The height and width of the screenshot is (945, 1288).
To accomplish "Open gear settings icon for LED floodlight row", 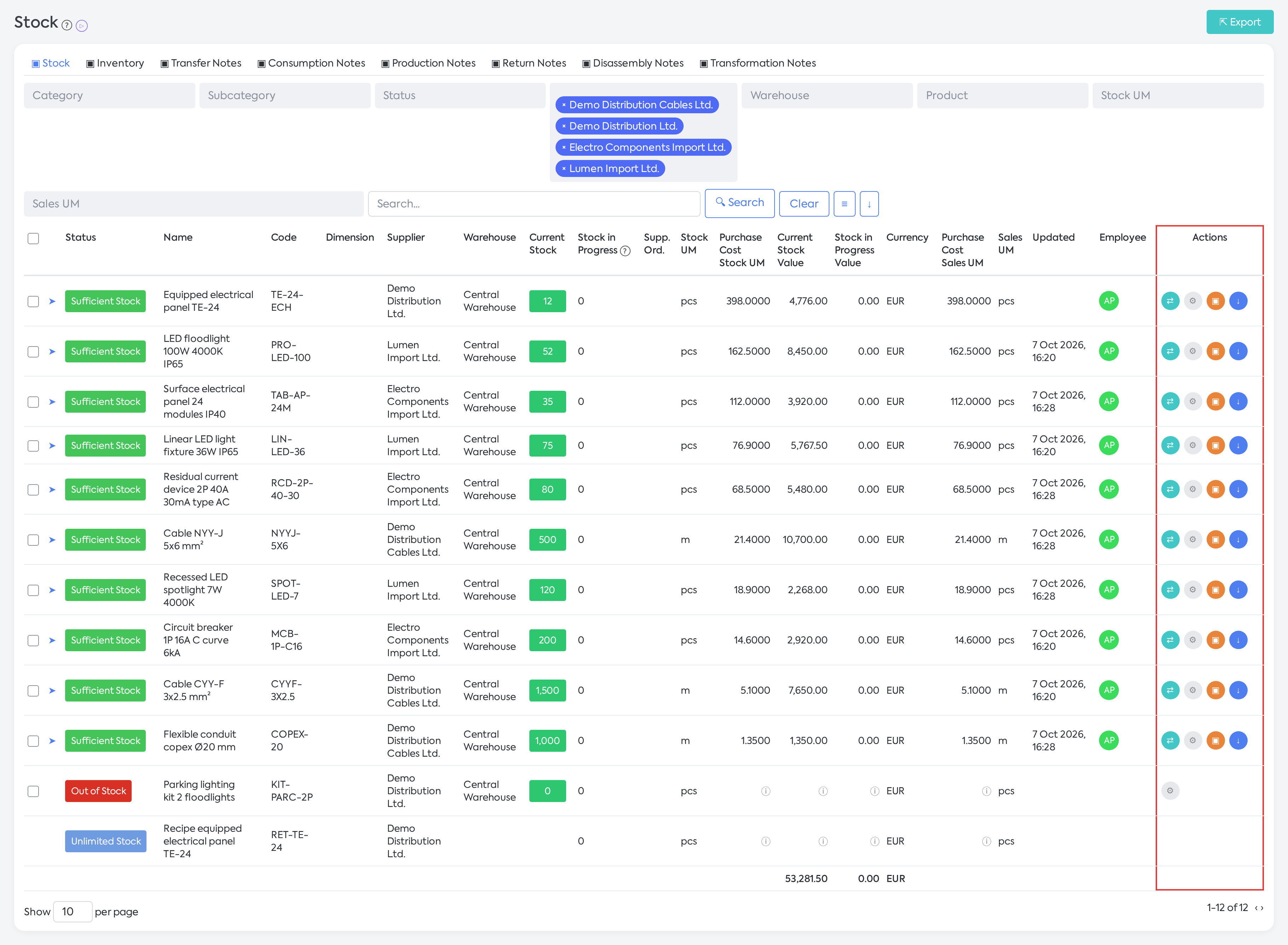I will pos(1192,351).
